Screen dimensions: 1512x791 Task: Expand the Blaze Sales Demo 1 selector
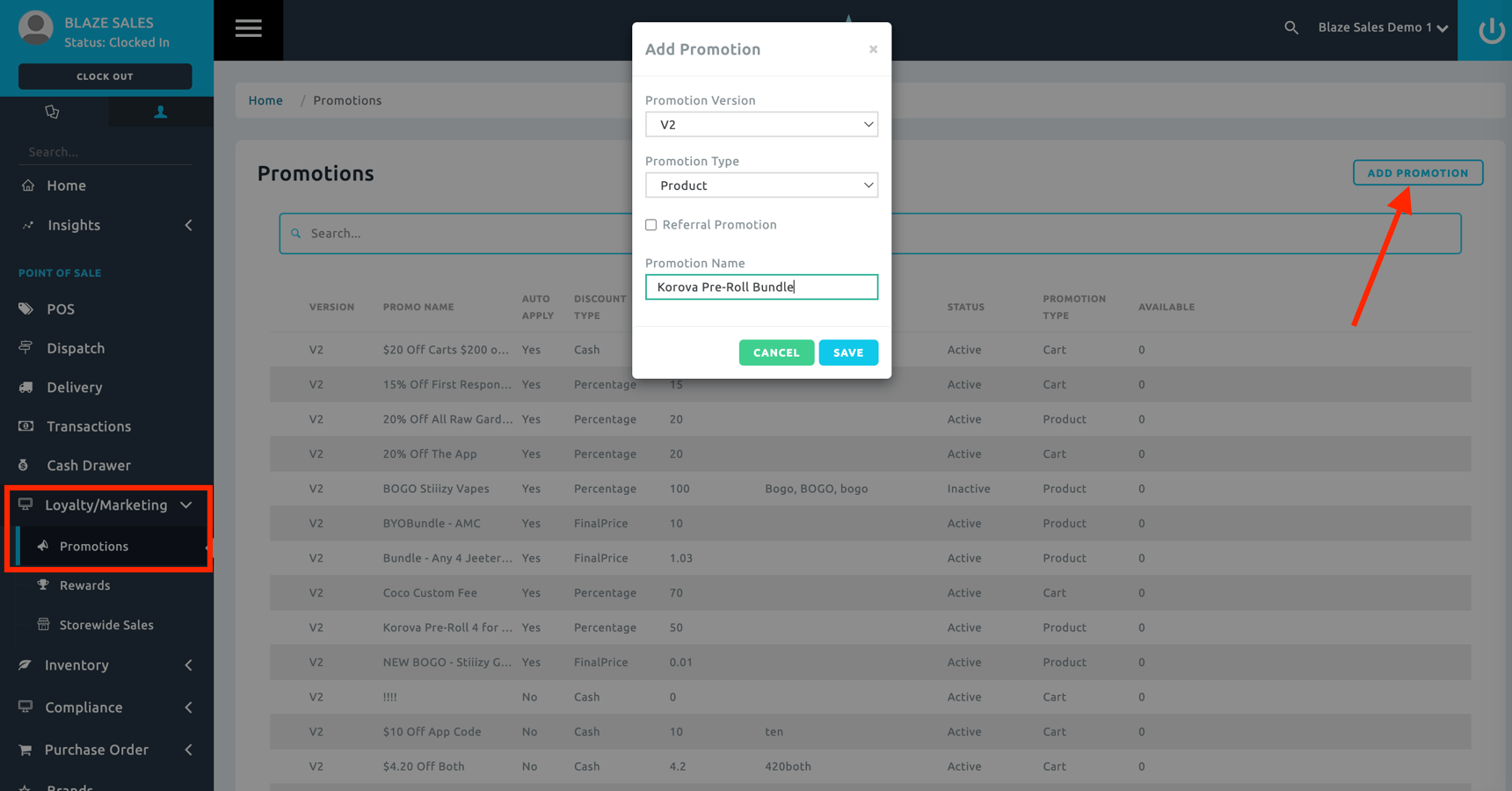pos(1380,27)
